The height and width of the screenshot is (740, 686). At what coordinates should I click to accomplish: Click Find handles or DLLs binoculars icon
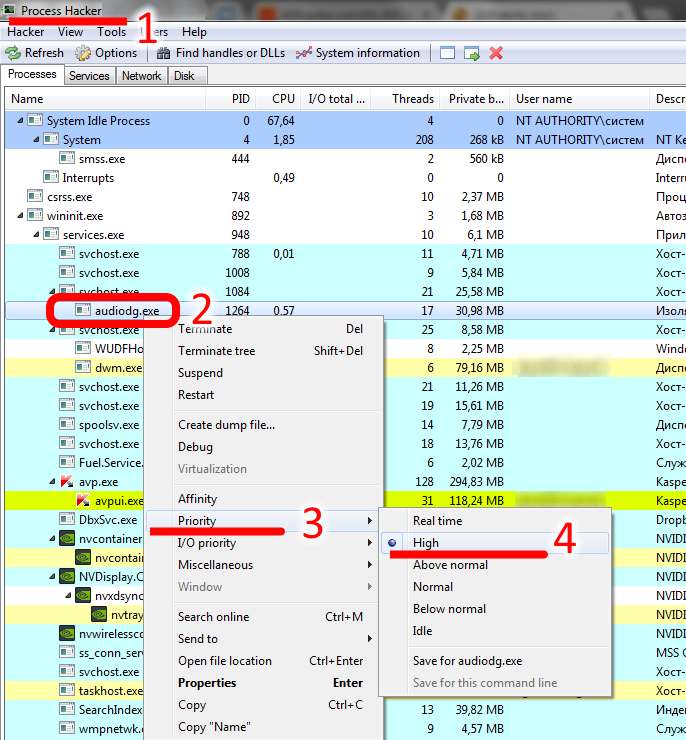[x=163, y=53]
